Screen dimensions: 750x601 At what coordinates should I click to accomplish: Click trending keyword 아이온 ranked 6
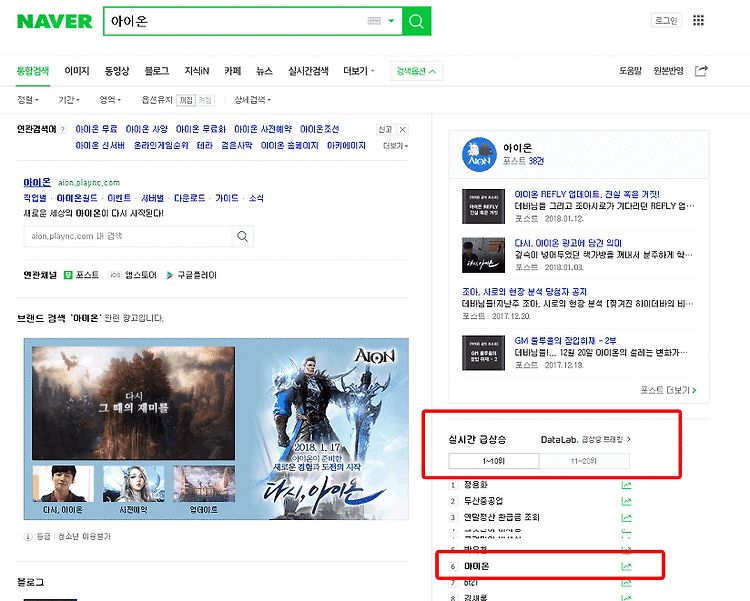(476, 566)
